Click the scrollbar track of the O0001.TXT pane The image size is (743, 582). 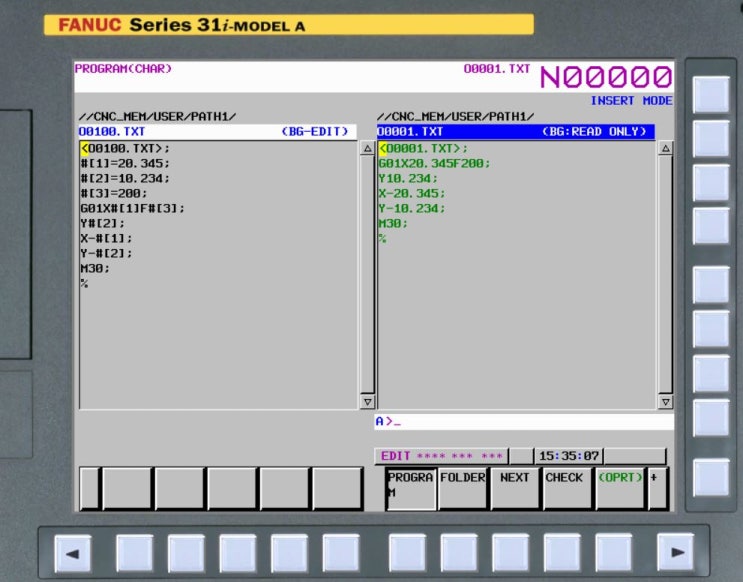click(665, 275)
